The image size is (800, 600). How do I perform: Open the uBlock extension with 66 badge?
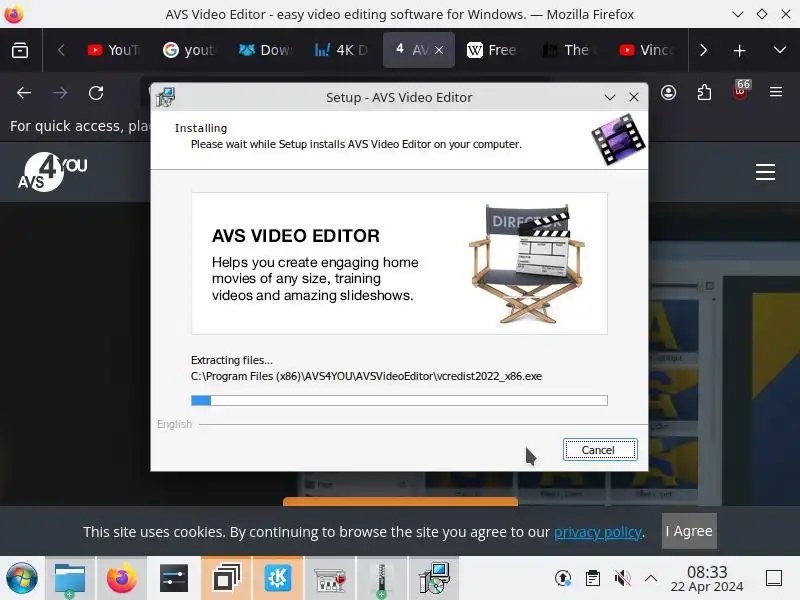click(x=740, y=91)
